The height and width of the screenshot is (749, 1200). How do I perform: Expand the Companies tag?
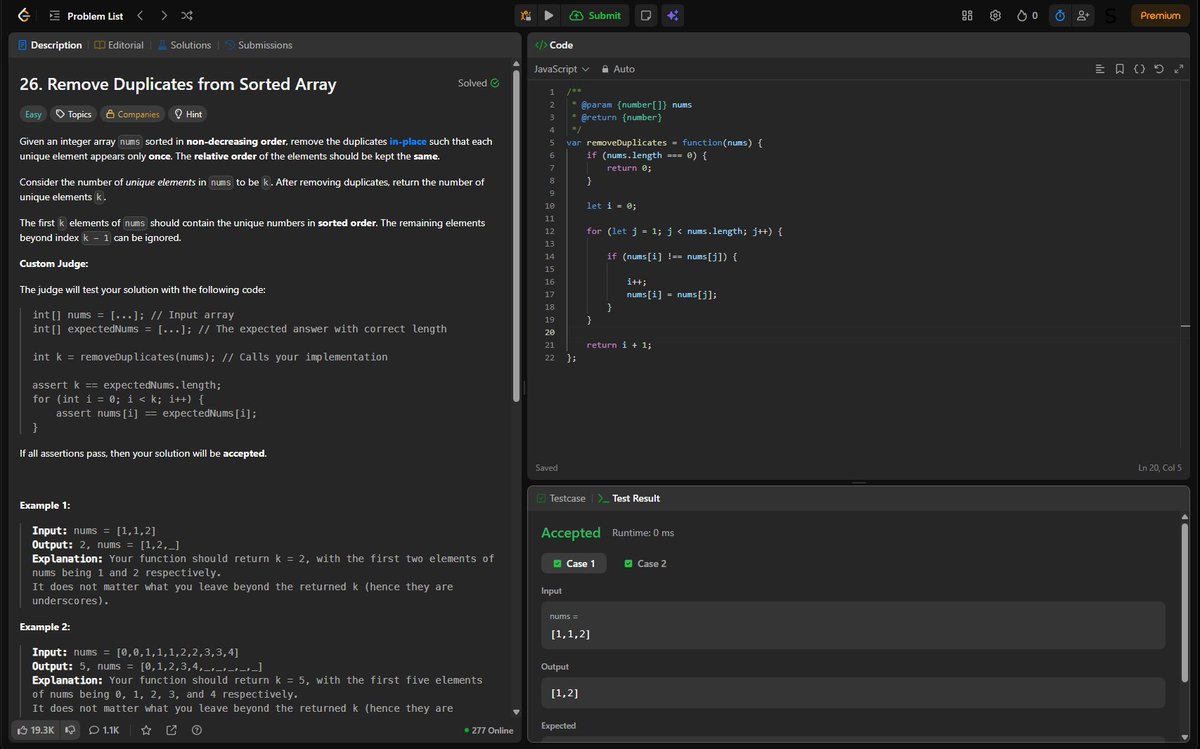pos(133,114)
